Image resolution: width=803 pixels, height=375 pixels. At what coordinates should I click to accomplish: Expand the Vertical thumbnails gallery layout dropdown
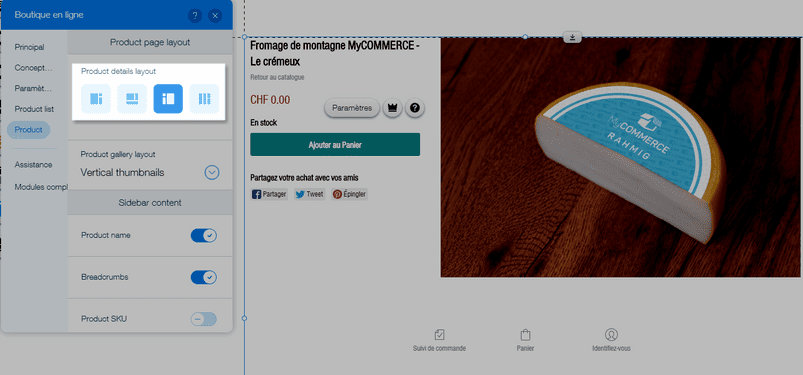[x=212, y=173]
